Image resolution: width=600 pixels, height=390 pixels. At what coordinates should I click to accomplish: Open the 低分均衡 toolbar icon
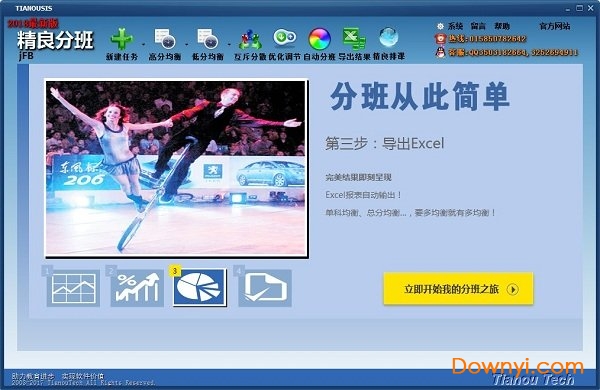(207, 39)
